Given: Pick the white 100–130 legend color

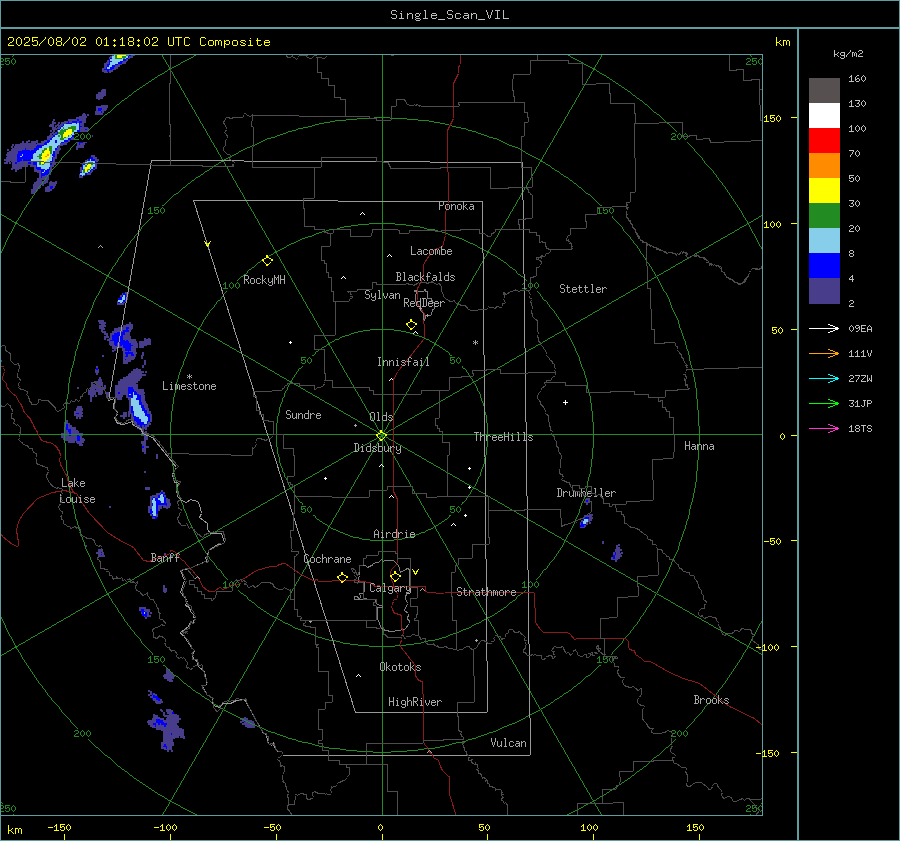Looking at the screenshot, I should [x=824, y=116].
